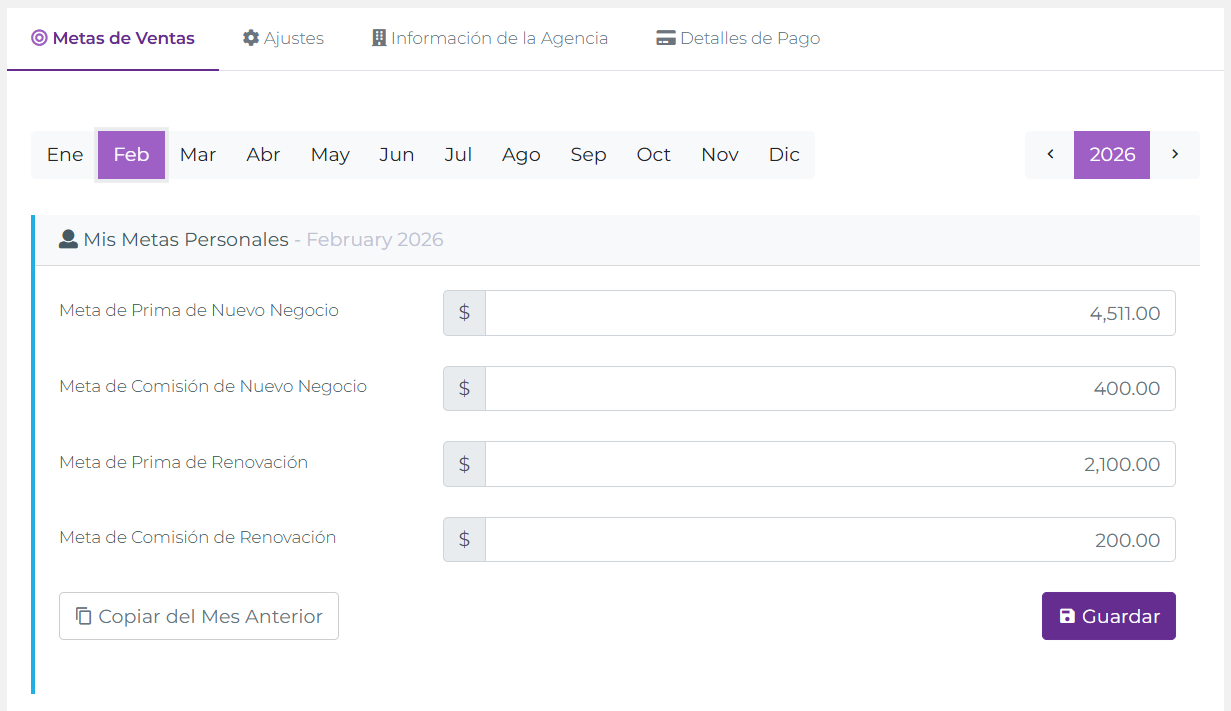This screenshot has width=1231, height=711.
Task: Select the month Mar
Action: click(x=198, y=155)
